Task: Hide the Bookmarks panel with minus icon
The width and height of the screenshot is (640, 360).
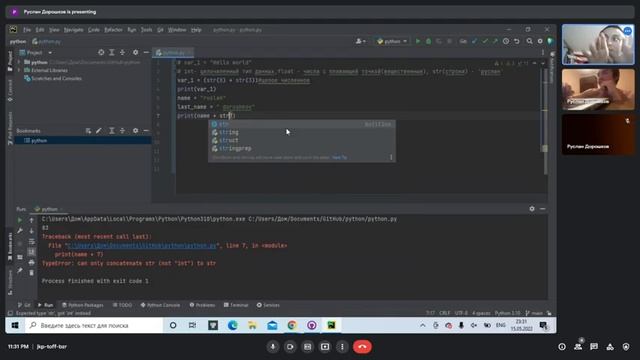Action: coord(146,131)
